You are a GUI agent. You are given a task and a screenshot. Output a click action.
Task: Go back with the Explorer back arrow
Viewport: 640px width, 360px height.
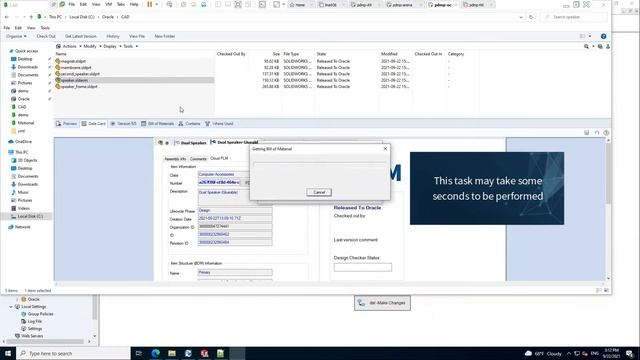tap(7, 17)
